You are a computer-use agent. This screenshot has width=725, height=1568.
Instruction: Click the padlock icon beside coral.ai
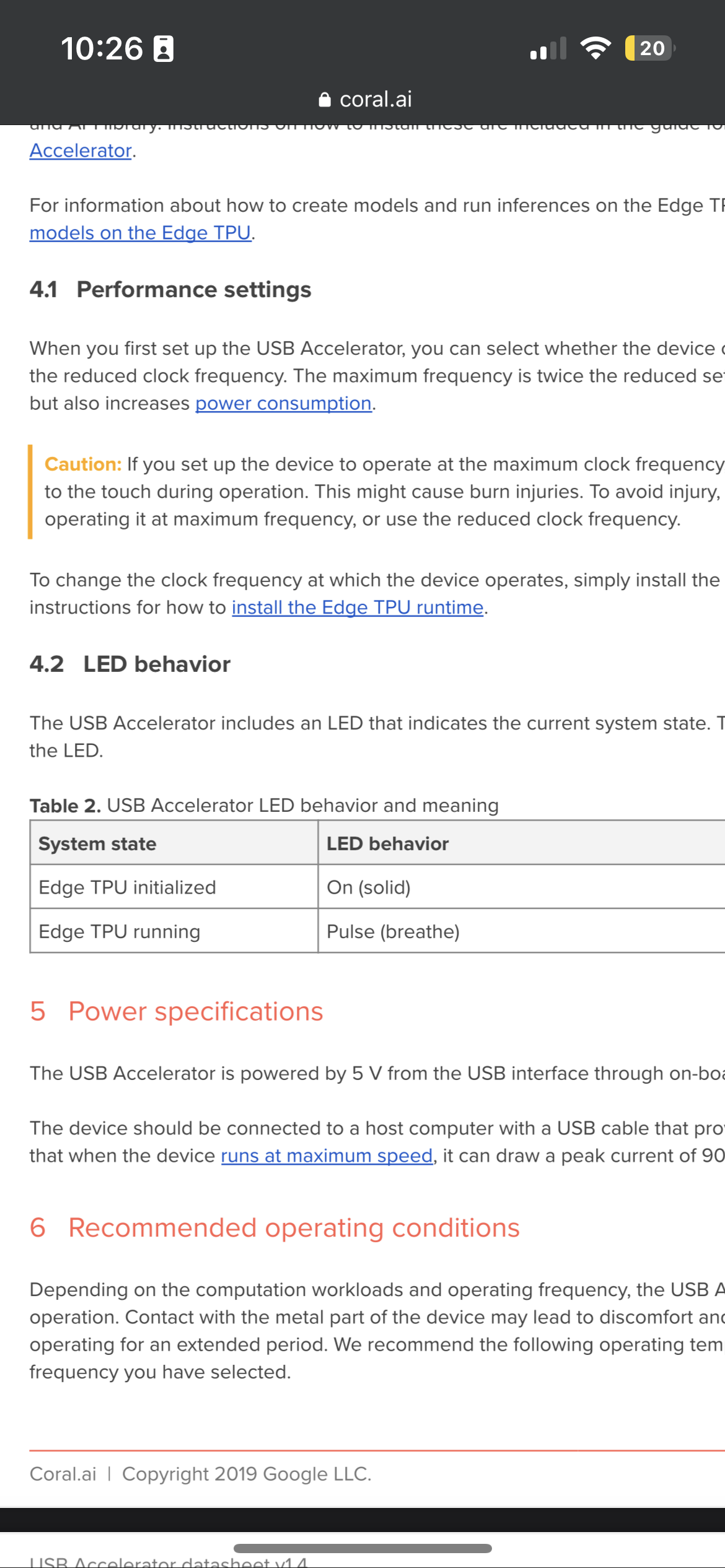pos(324,99)
